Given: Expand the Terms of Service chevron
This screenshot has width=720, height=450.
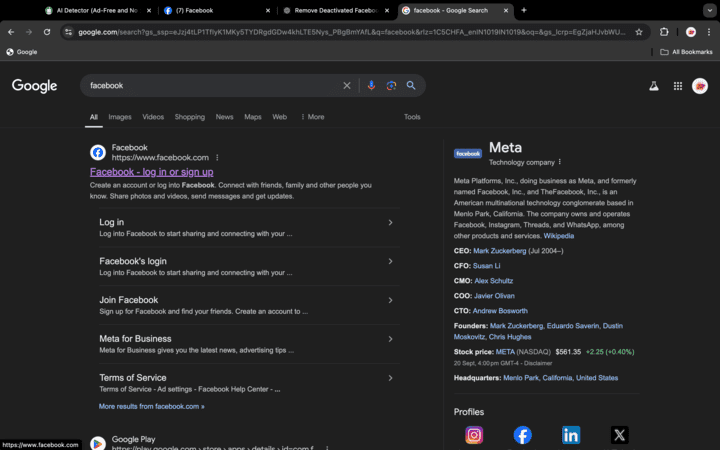Looking at the screenshot, I should [390, 378].
